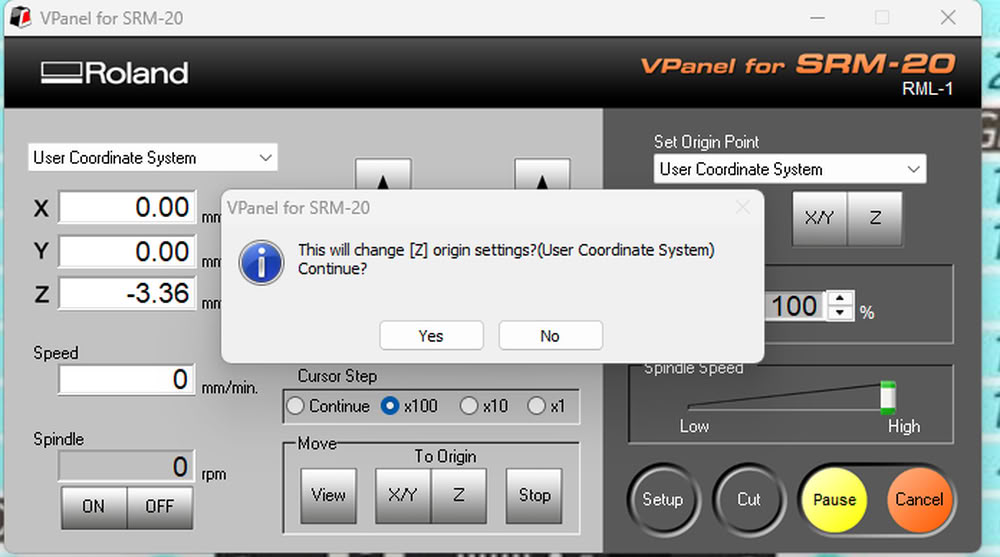Click the Speed mm/min value field
This screenshot has height=557, width=1000.
click(x=126, y=380)
